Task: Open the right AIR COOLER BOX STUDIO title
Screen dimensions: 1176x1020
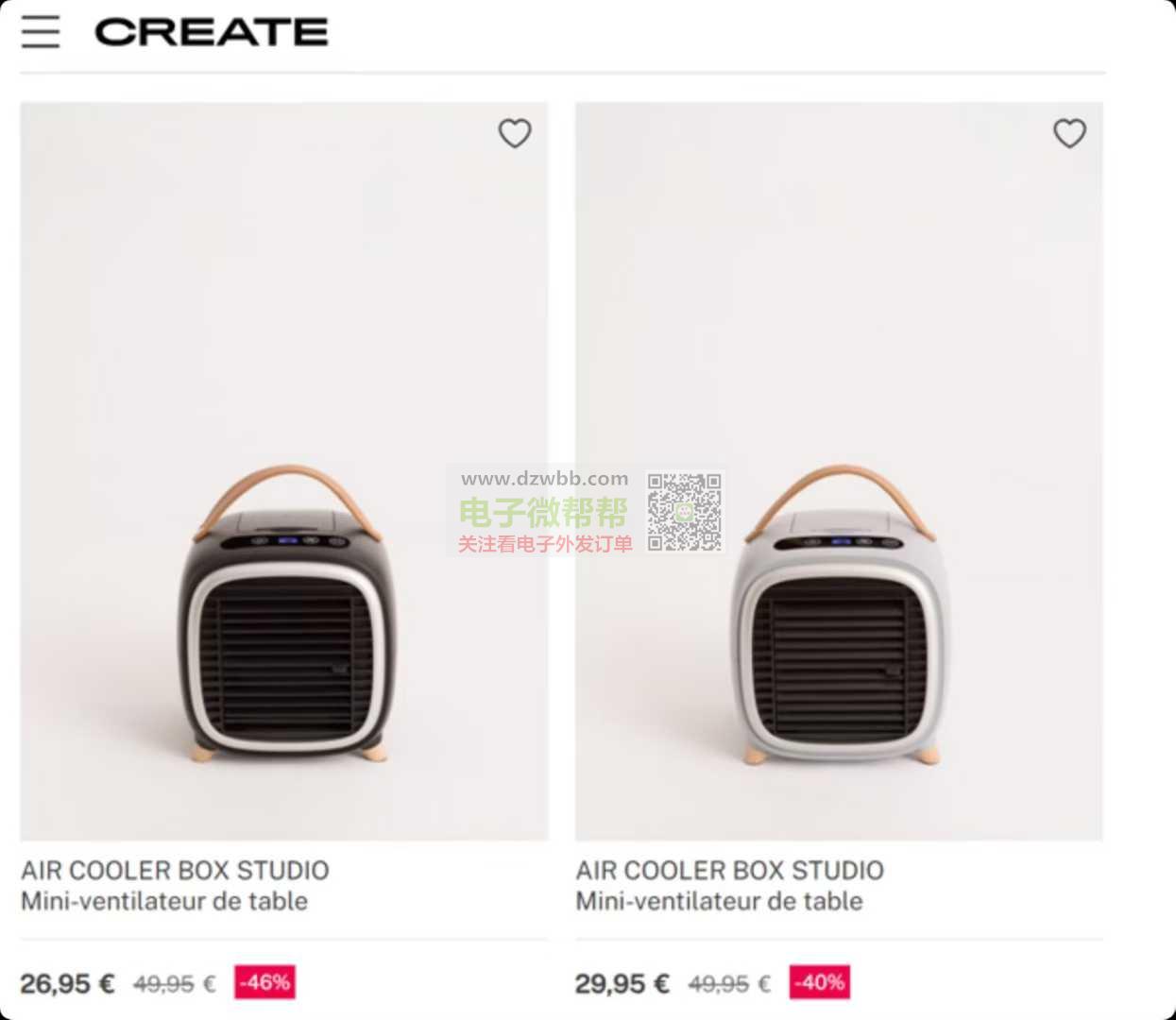Action: click(x=730, y=870)
